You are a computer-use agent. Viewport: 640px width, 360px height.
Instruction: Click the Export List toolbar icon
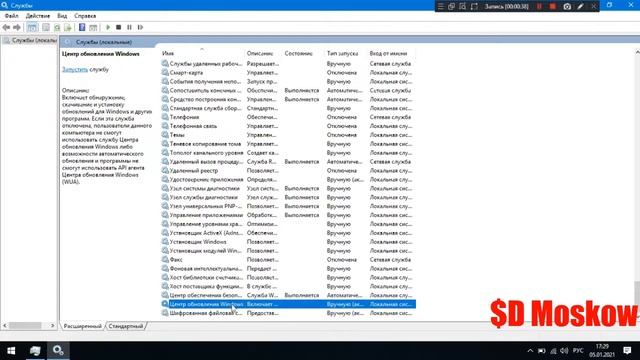pyautogui.click(x=68, y=27)
